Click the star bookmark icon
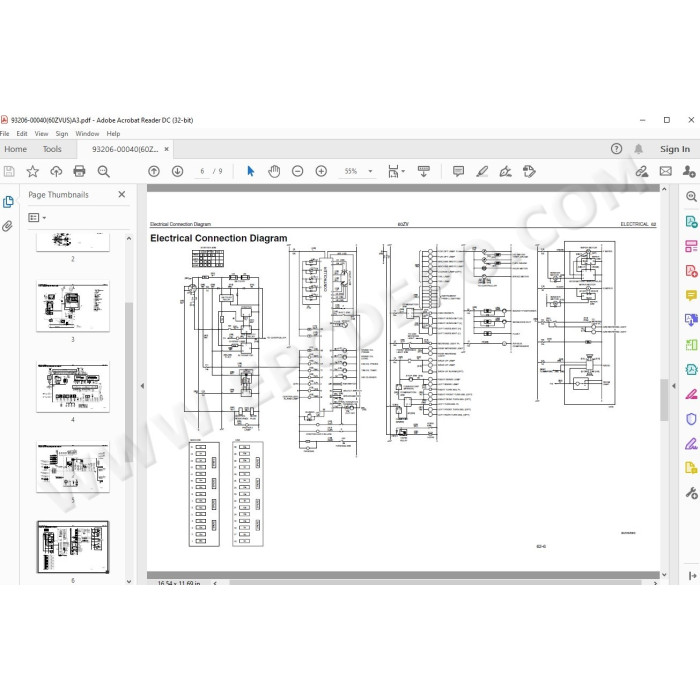 [x=33, y=171]
